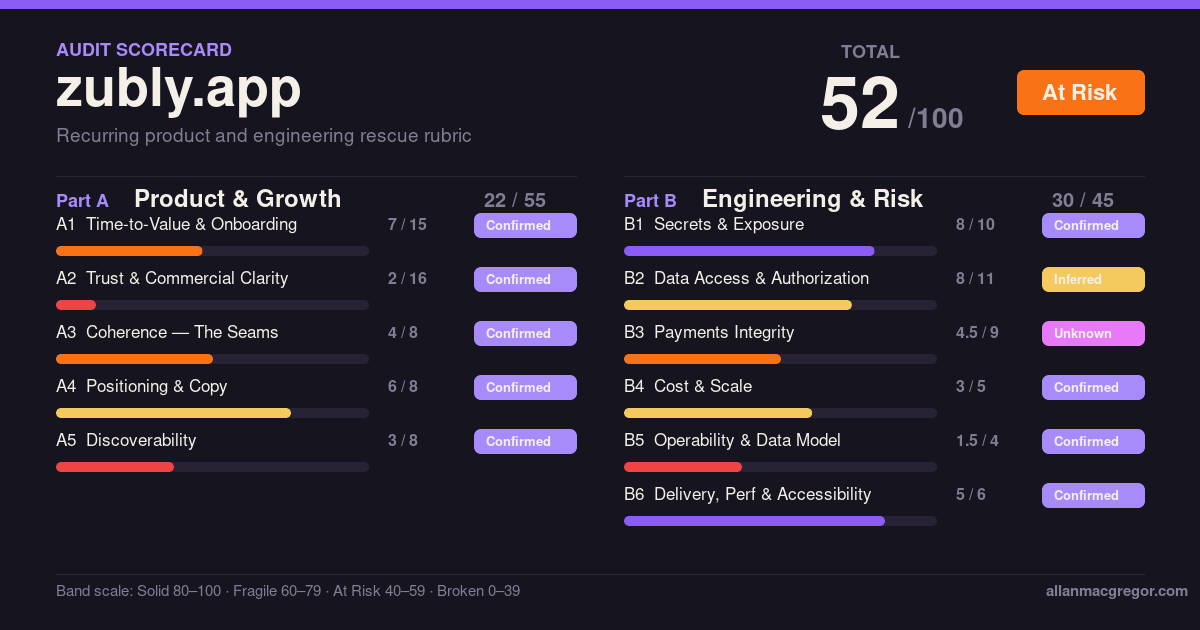Click the 22 / 55 Part A score
The height and width of the screenshot is (630, 1200).
click(515, 201)
